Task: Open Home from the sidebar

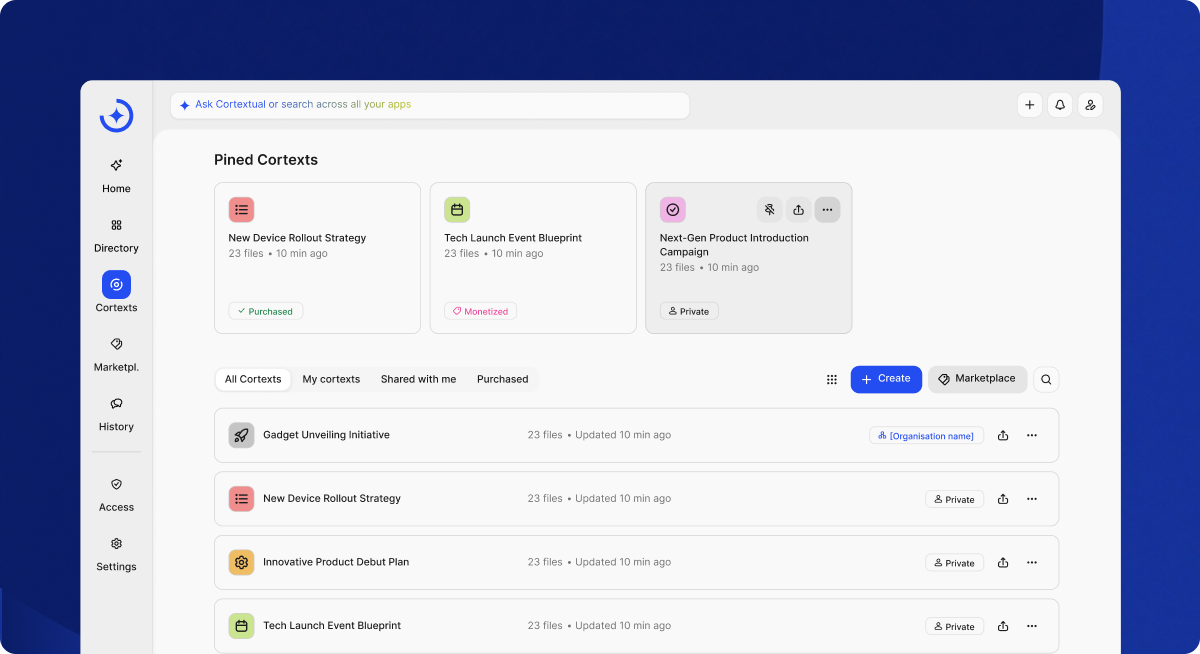Action: pyautogui.click(x=116, y=175)
